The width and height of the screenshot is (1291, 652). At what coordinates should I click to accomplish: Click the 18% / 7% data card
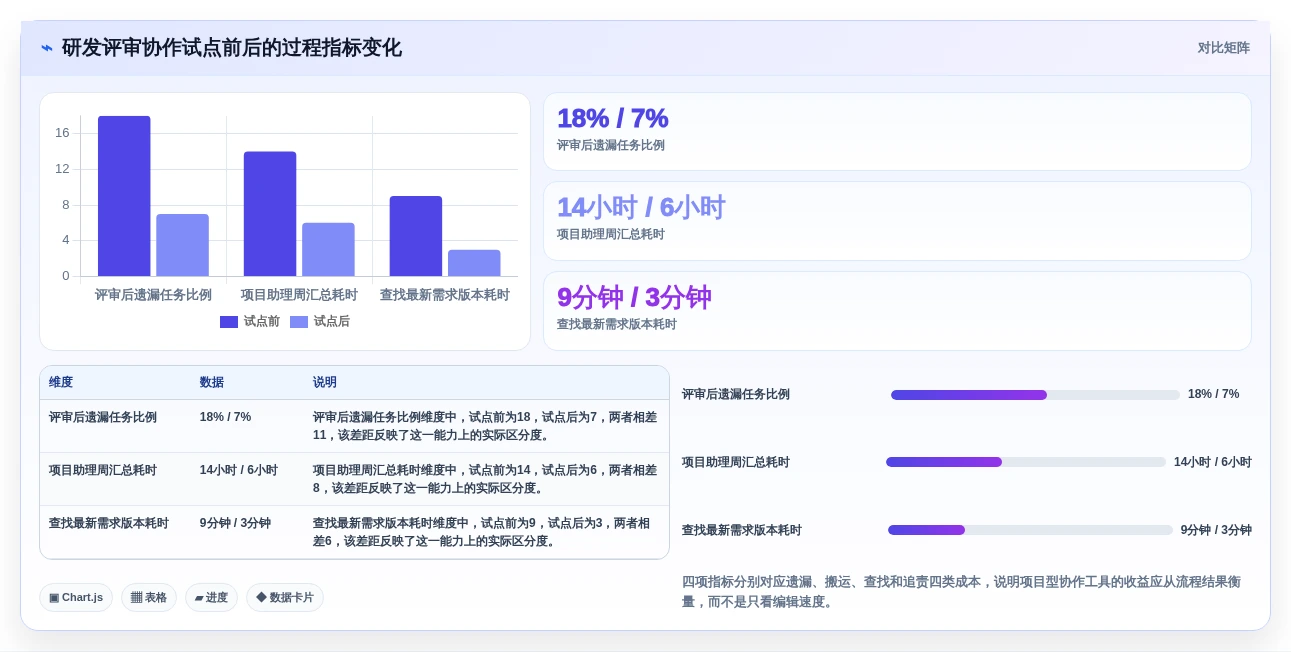pyautogui.click(x=897, y=132)
